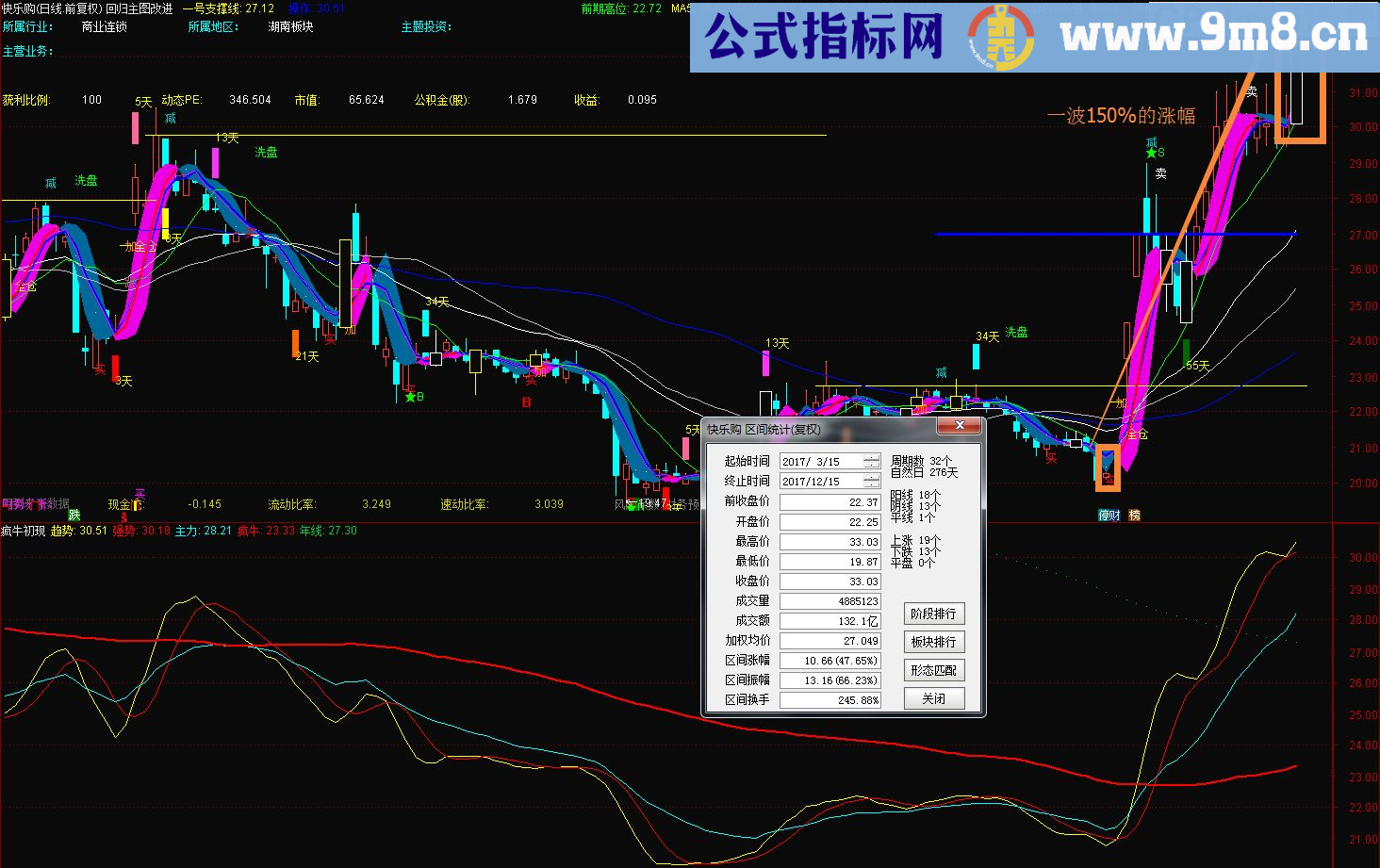Click the 榜 marker under the chart

[1134, 515]
